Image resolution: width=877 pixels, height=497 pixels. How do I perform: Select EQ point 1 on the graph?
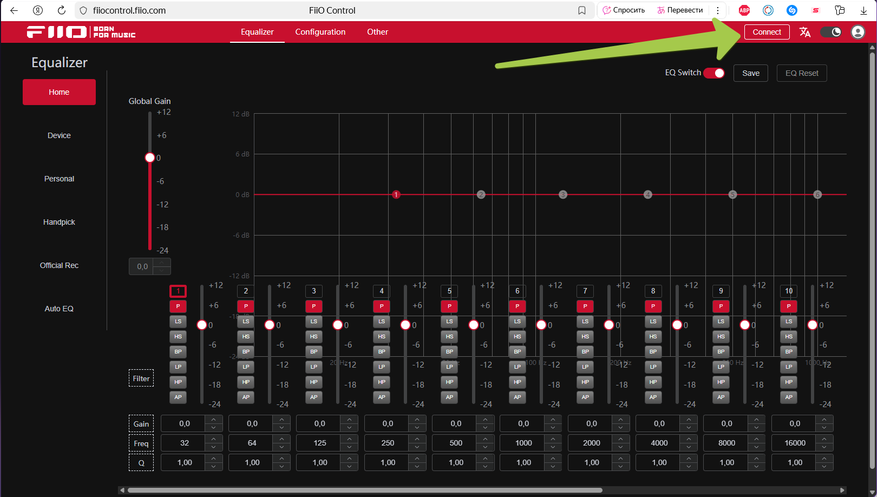396,195
